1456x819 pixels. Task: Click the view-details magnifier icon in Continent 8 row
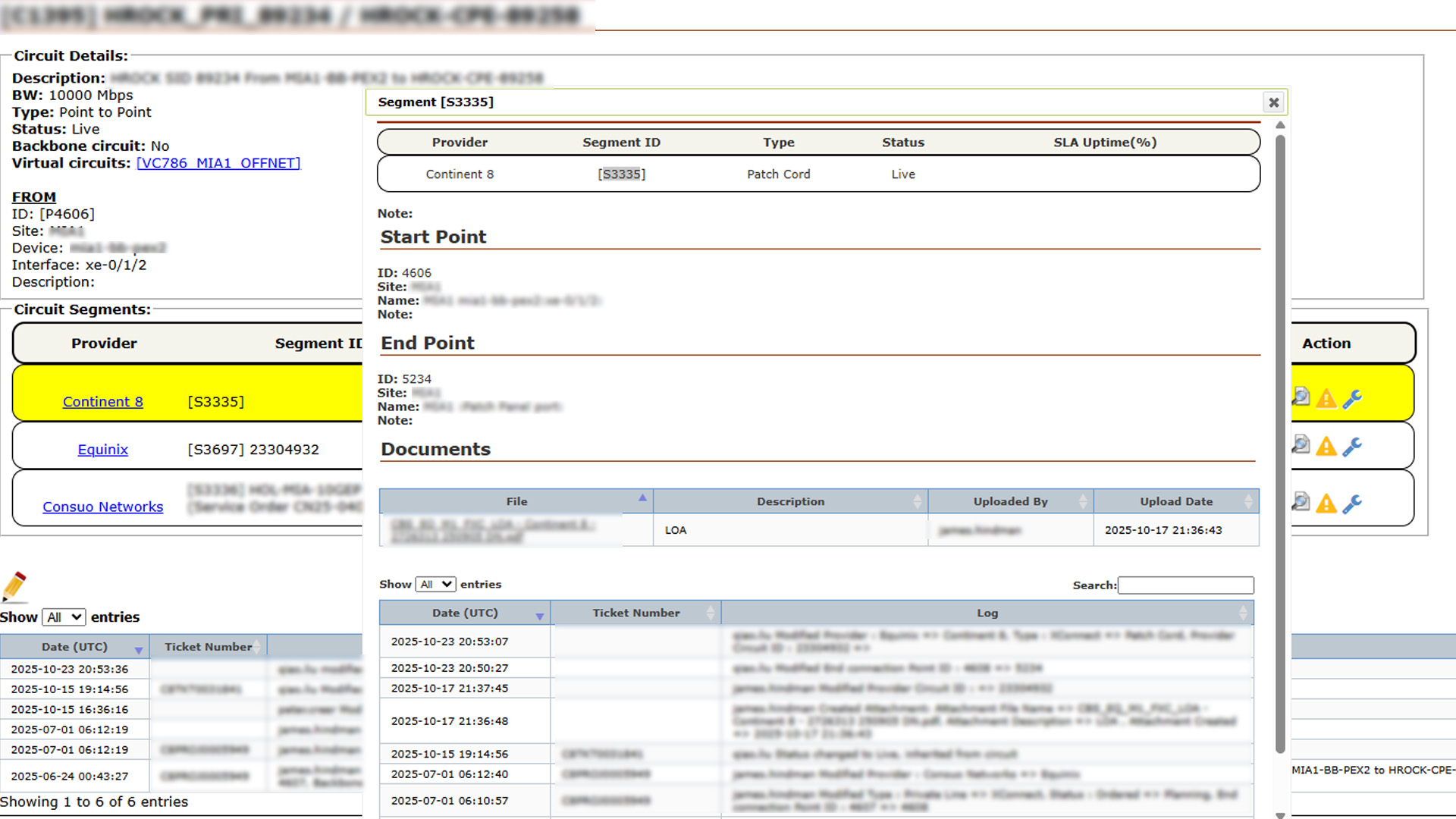(x=1301, y=397)
